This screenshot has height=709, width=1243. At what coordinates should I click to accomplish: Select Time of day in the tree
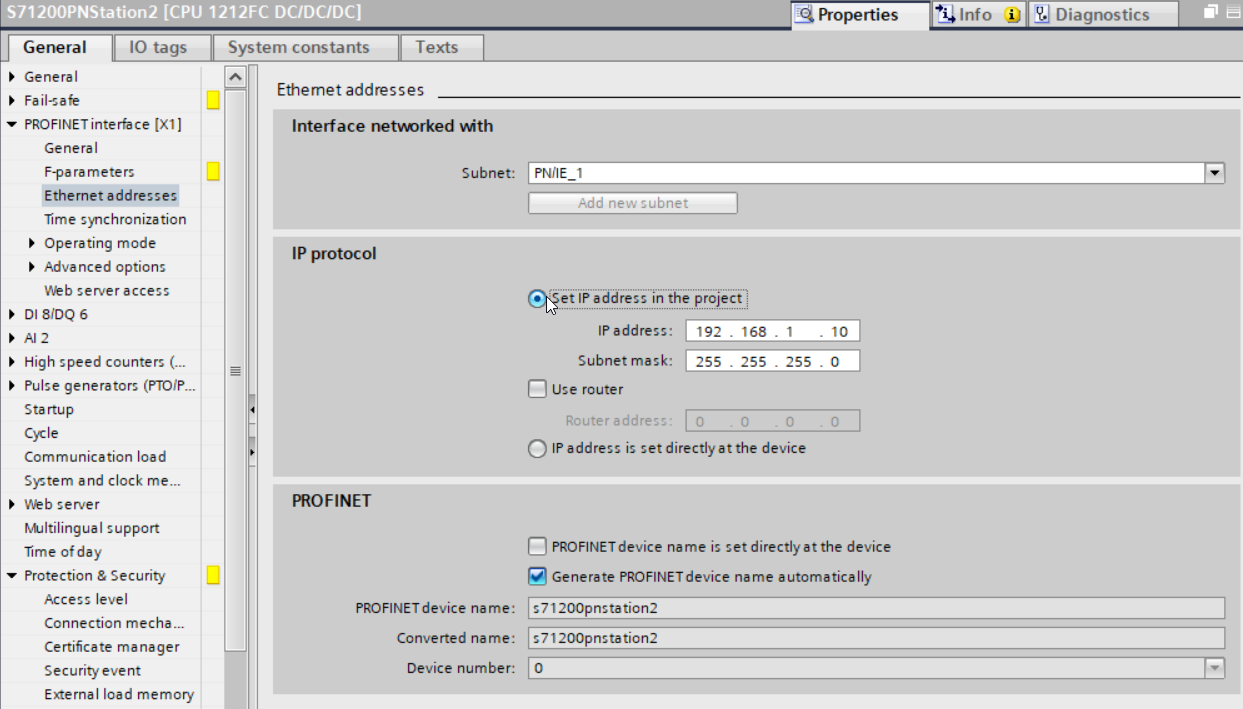tap(63, 552)
